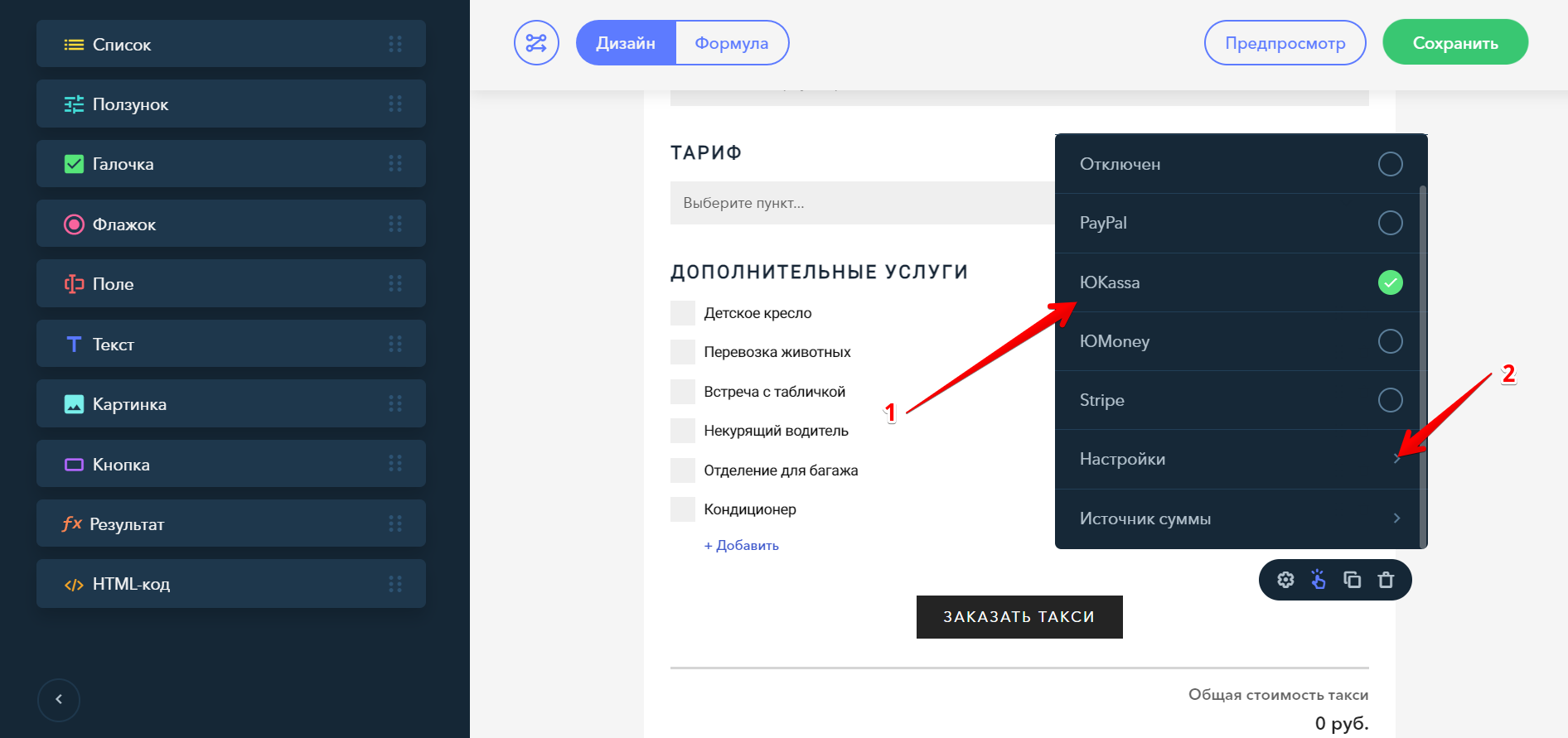Check the Встреча с табличкой checkbox

coord(683,392)
